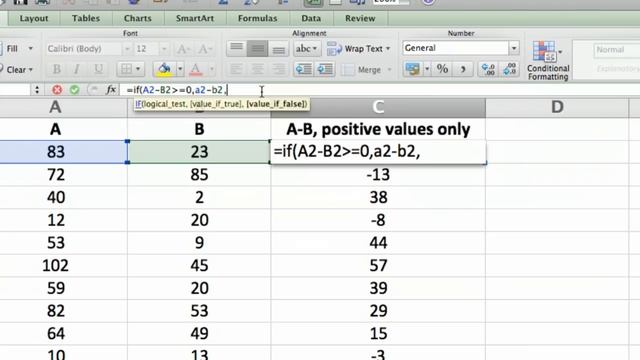The height and width of the screenshot is (360, 640).
Task: Switch to the Layout tab
Action: pyautogui.click(x=34, y=18)
